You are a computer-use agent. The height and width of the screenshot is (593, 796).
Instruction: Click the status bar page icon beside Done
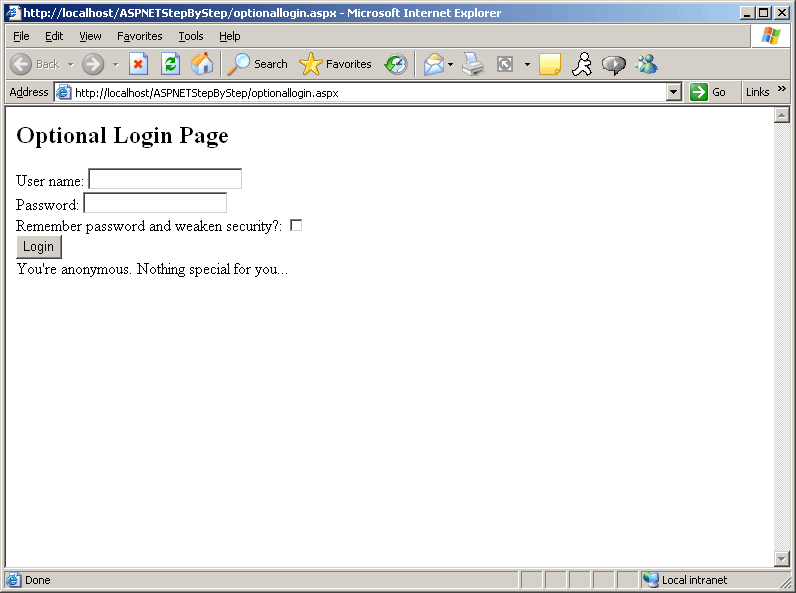click(x=14, y=580)
